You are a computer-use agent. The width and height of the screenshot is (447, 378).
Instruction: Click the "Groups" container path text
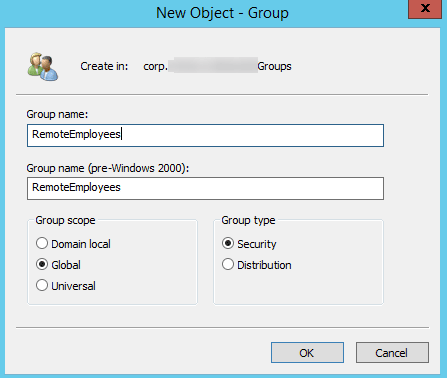tap(274, 66)
